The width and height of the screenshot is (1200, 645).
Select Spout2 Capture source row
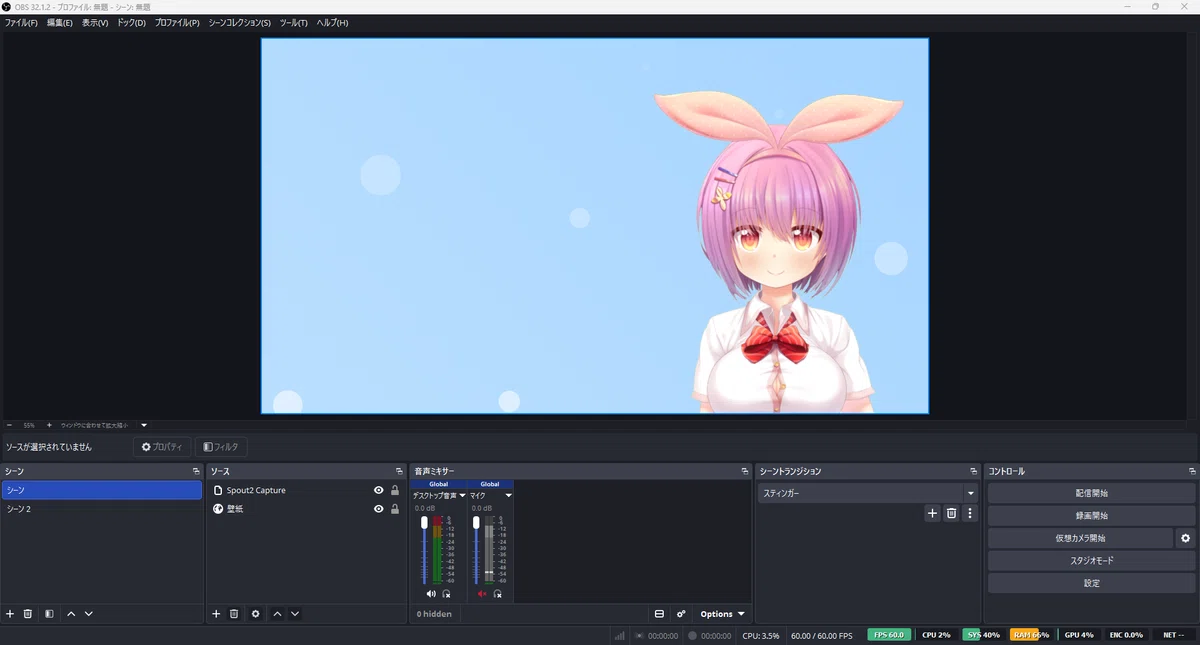(305, 490)
